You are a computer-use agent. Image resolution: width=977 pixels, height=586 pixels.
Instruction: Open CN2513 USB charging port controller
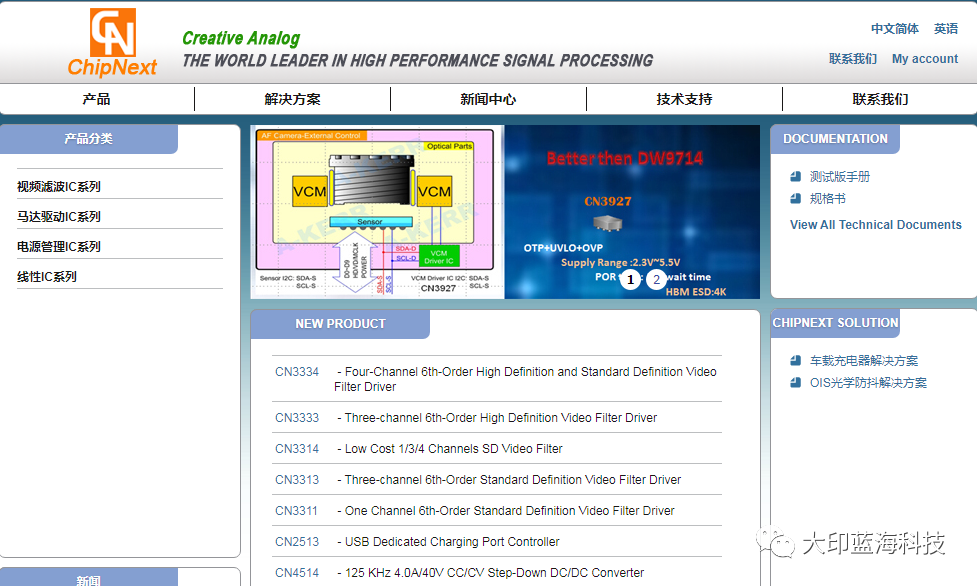(x=297, y=542)
